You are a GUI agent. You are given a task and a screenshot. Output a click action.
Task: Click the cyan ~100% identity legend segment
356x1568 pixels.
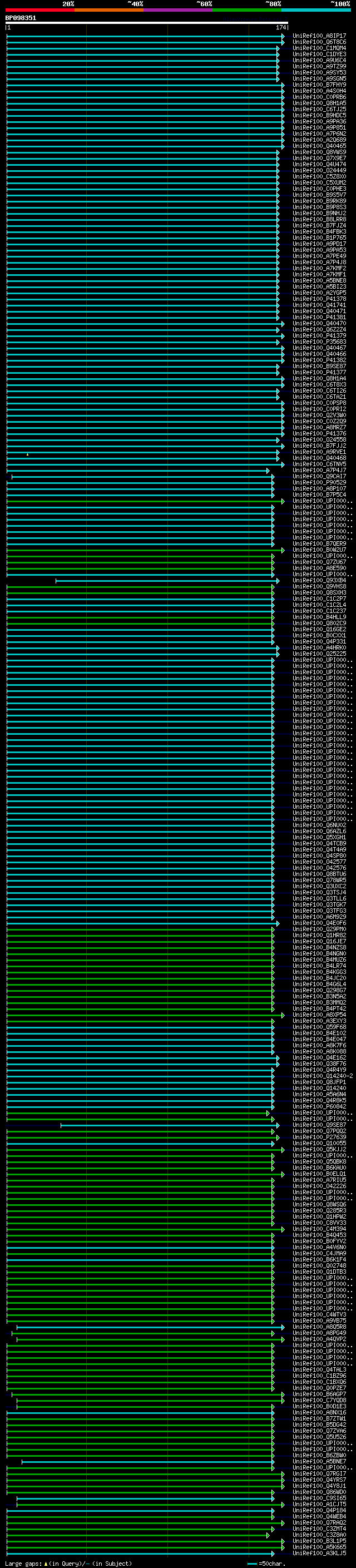[x=317, y=10]
